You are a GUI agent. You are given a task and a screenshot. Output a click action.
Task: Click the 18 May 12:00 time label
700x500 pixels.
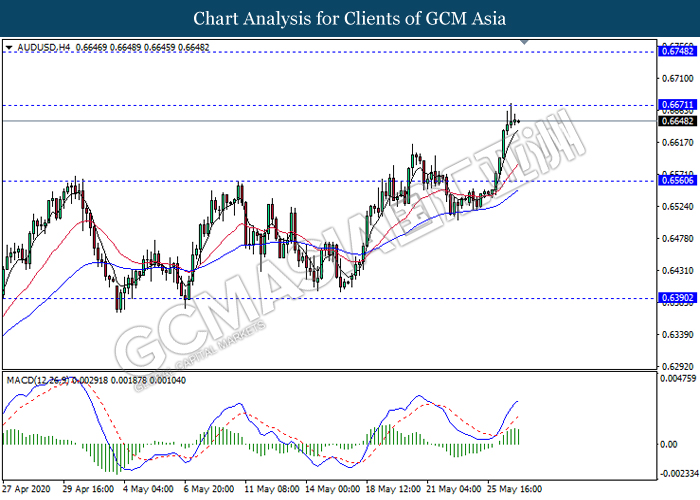coord(393,489)
